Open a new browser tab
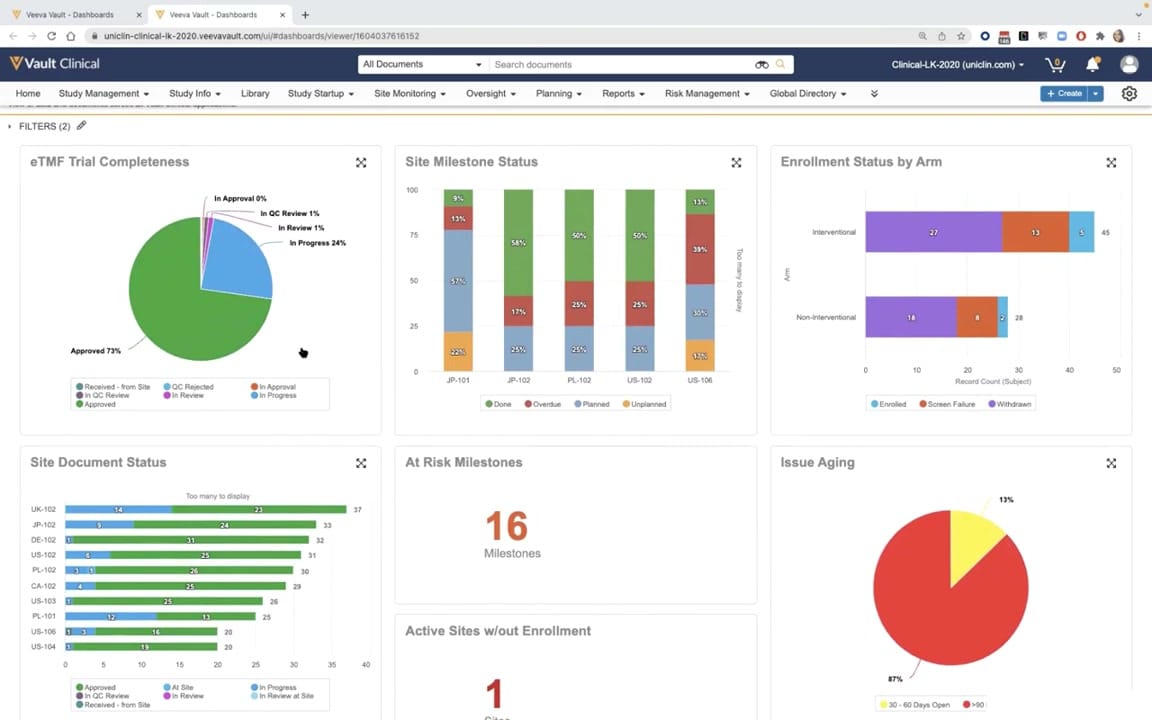Screen dimensions: 1152x720 (305, 15)
